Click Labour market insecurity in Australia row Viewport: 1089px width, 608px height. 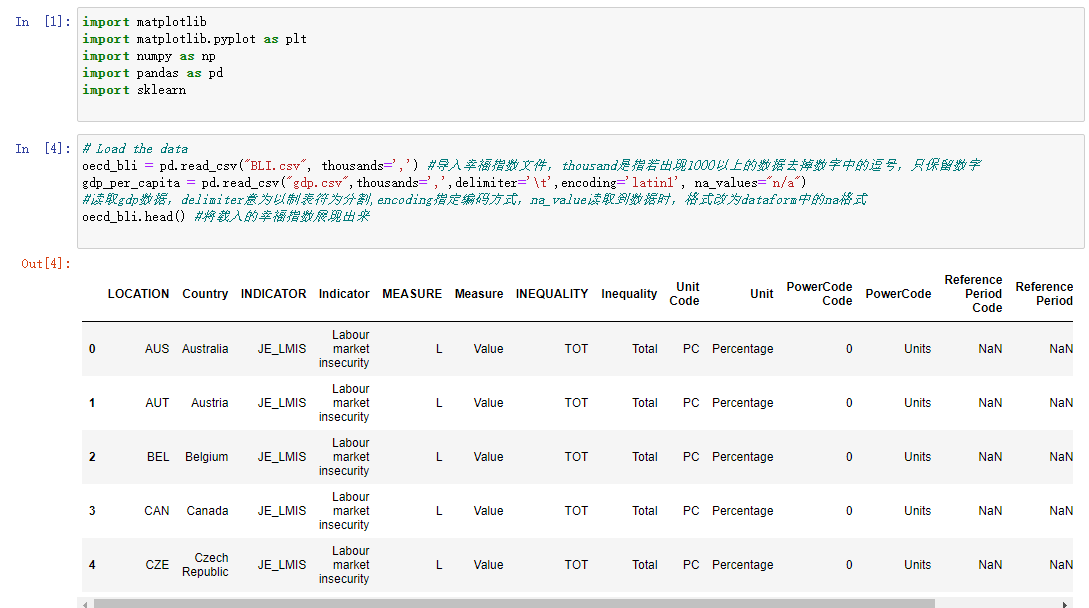pyautogui.click(x=344, y=349)
